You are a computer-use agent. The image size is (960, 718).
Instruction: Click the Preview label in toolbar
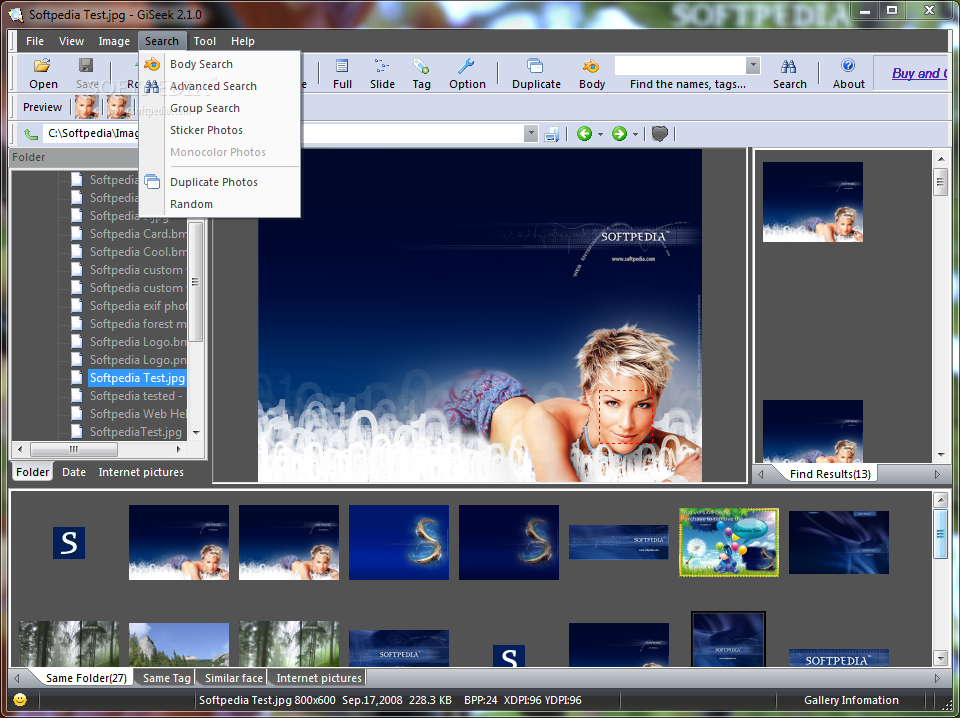click(42, 107)
